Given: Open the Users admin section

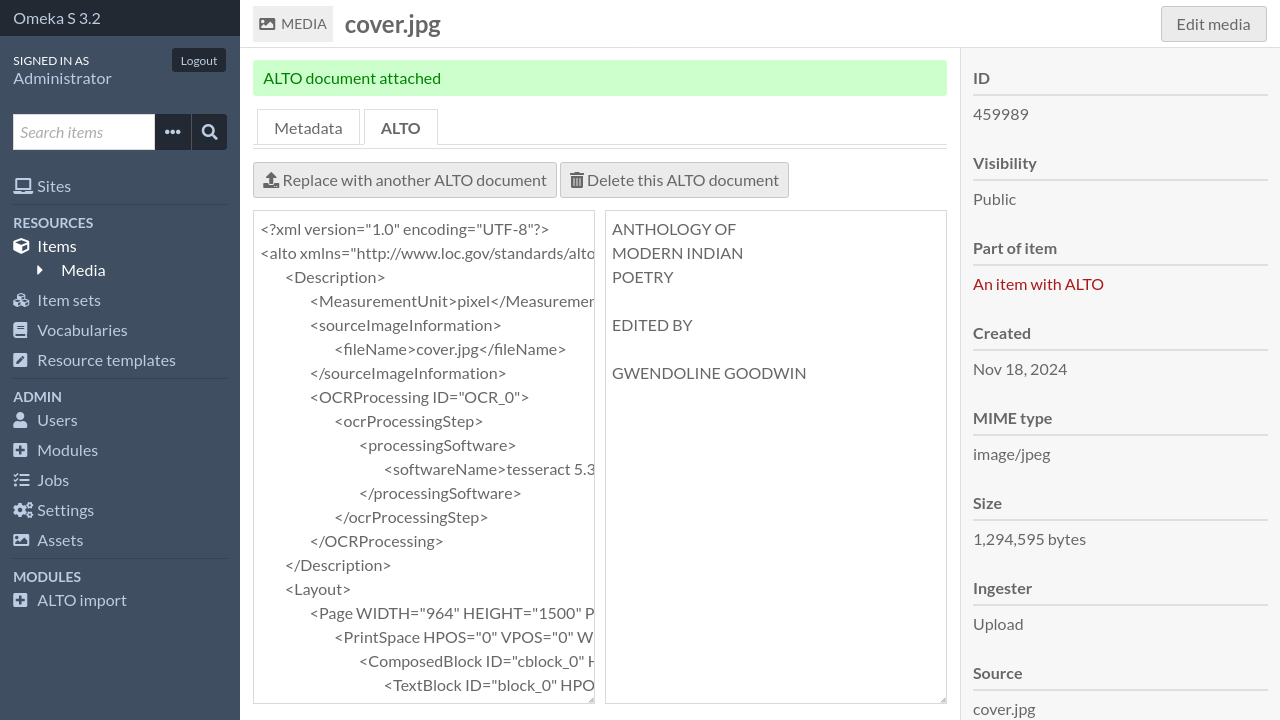Looking at the screenshot, I should (x=56, y=420).
